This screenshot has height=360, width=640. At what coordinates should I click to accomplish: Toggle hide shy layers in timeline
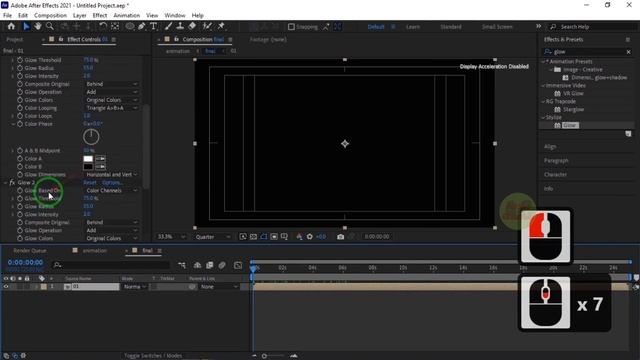197,265
